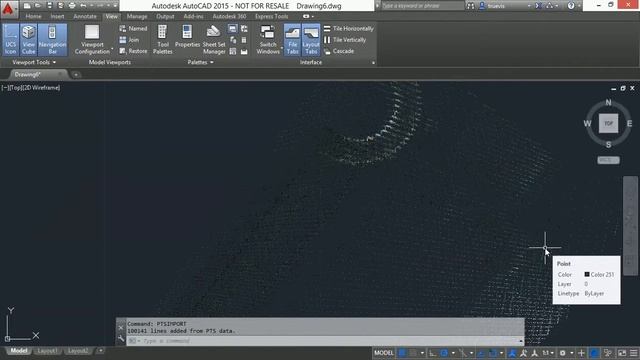Click the Color 251 swatch in tooltip
The width and height of the screenshot is (640, 360).
[587, 275]
